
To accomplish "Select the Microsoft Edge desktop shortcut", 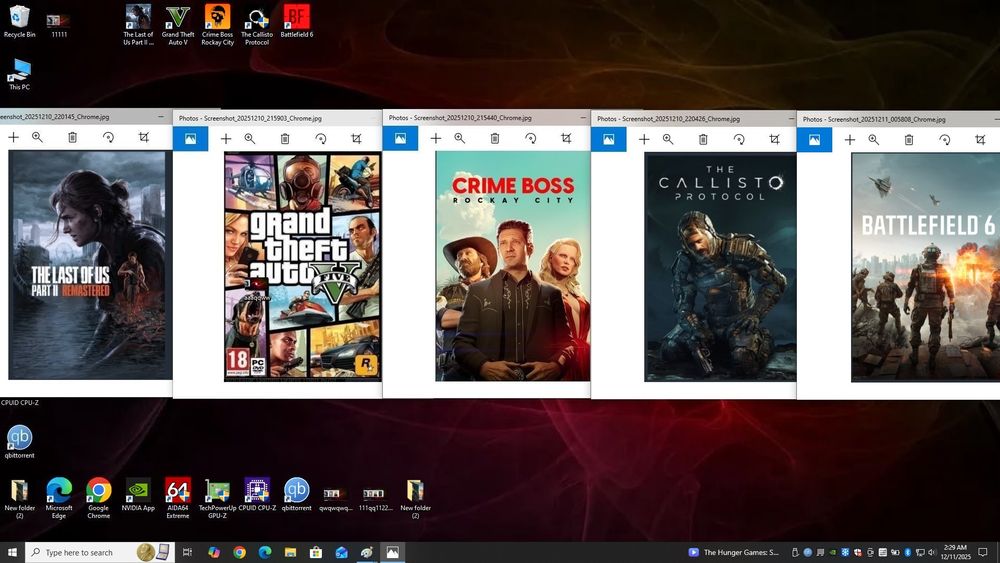I will click(x=59, y=498).
